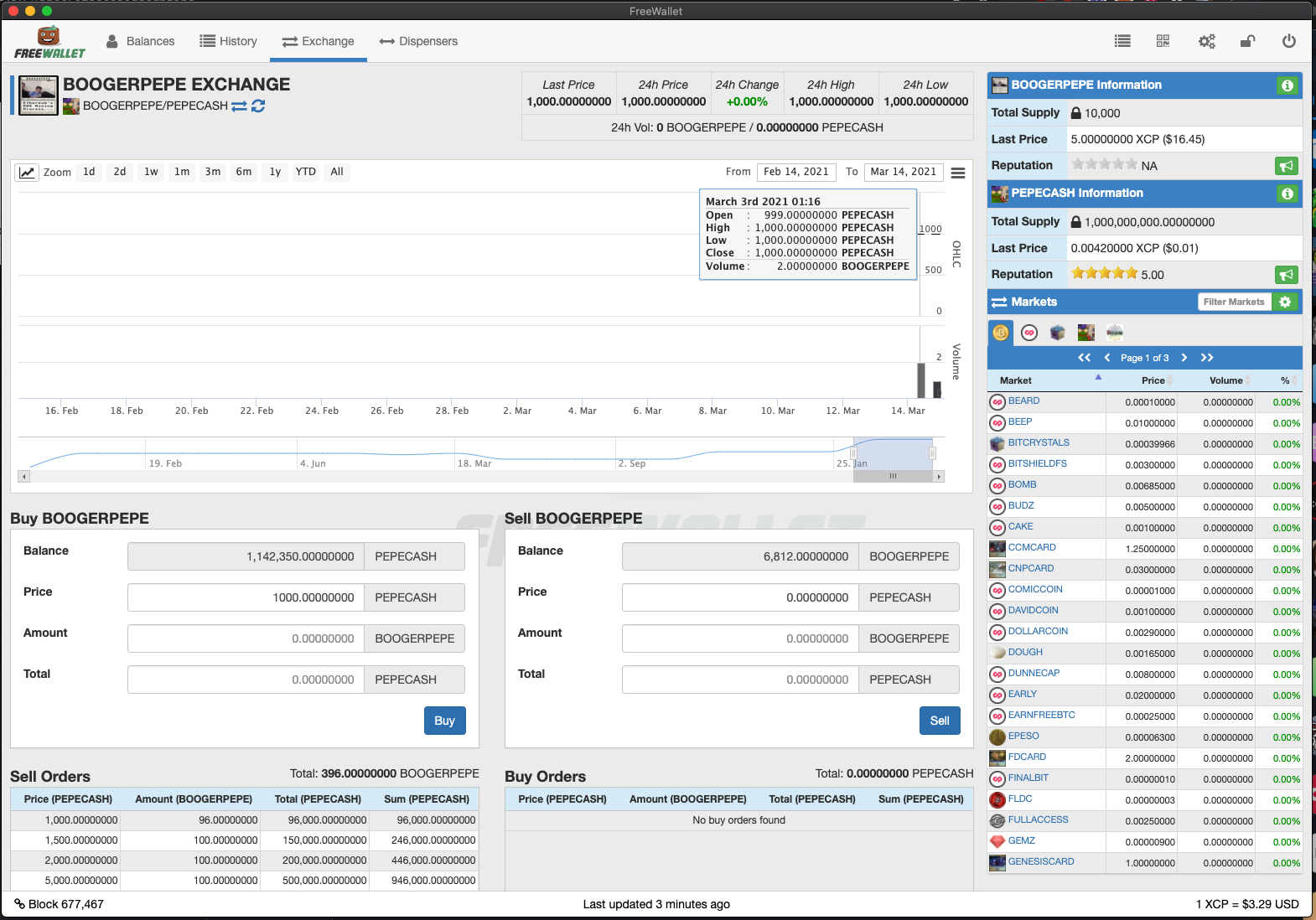Click PEPECASH reputation megaphone button
The width and height of the screenshot is (1316, 920).
tap(1287, 275)
